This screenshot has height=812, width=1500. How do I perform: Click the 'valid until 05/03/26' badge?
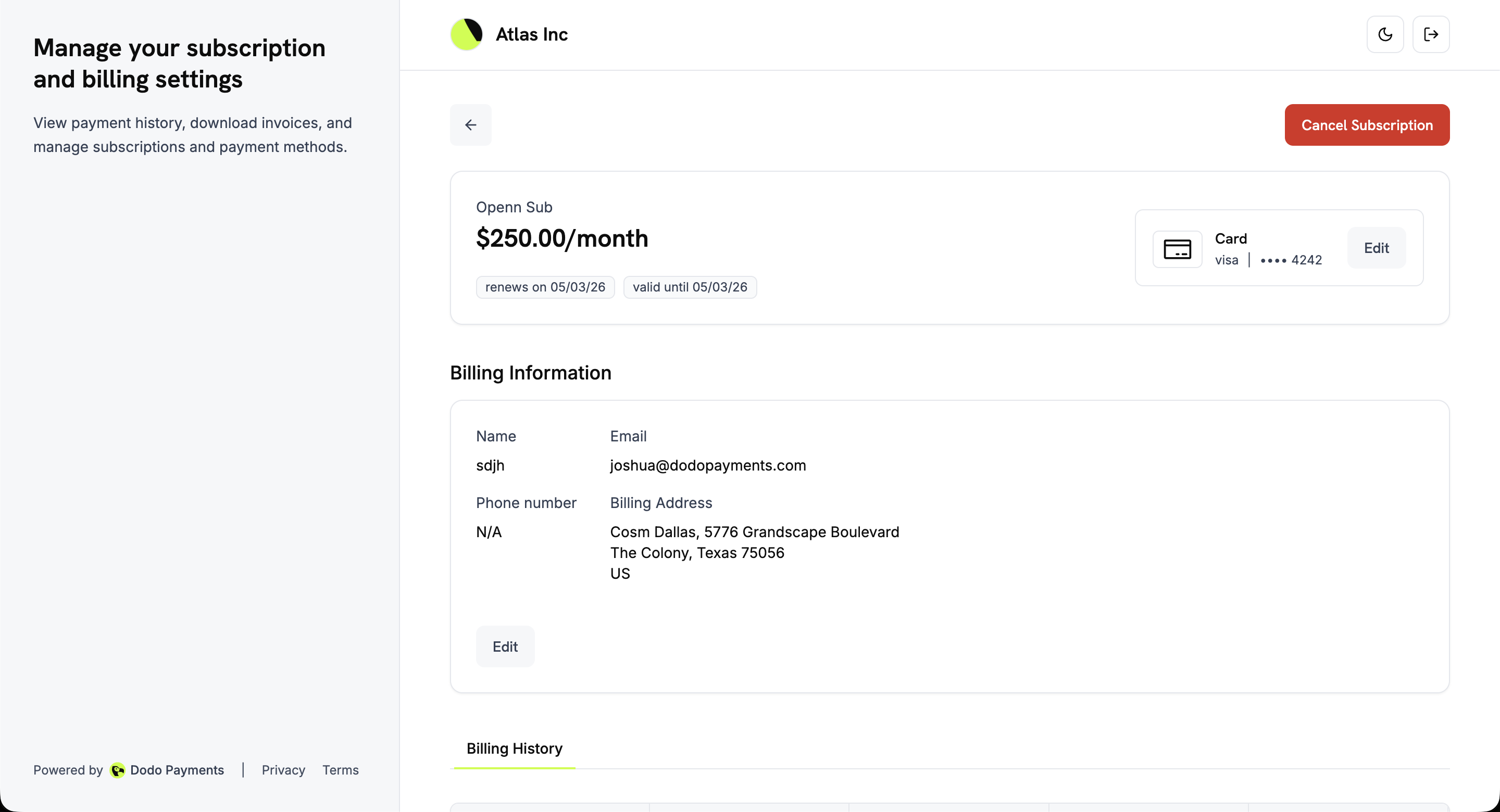click(690, 286)
